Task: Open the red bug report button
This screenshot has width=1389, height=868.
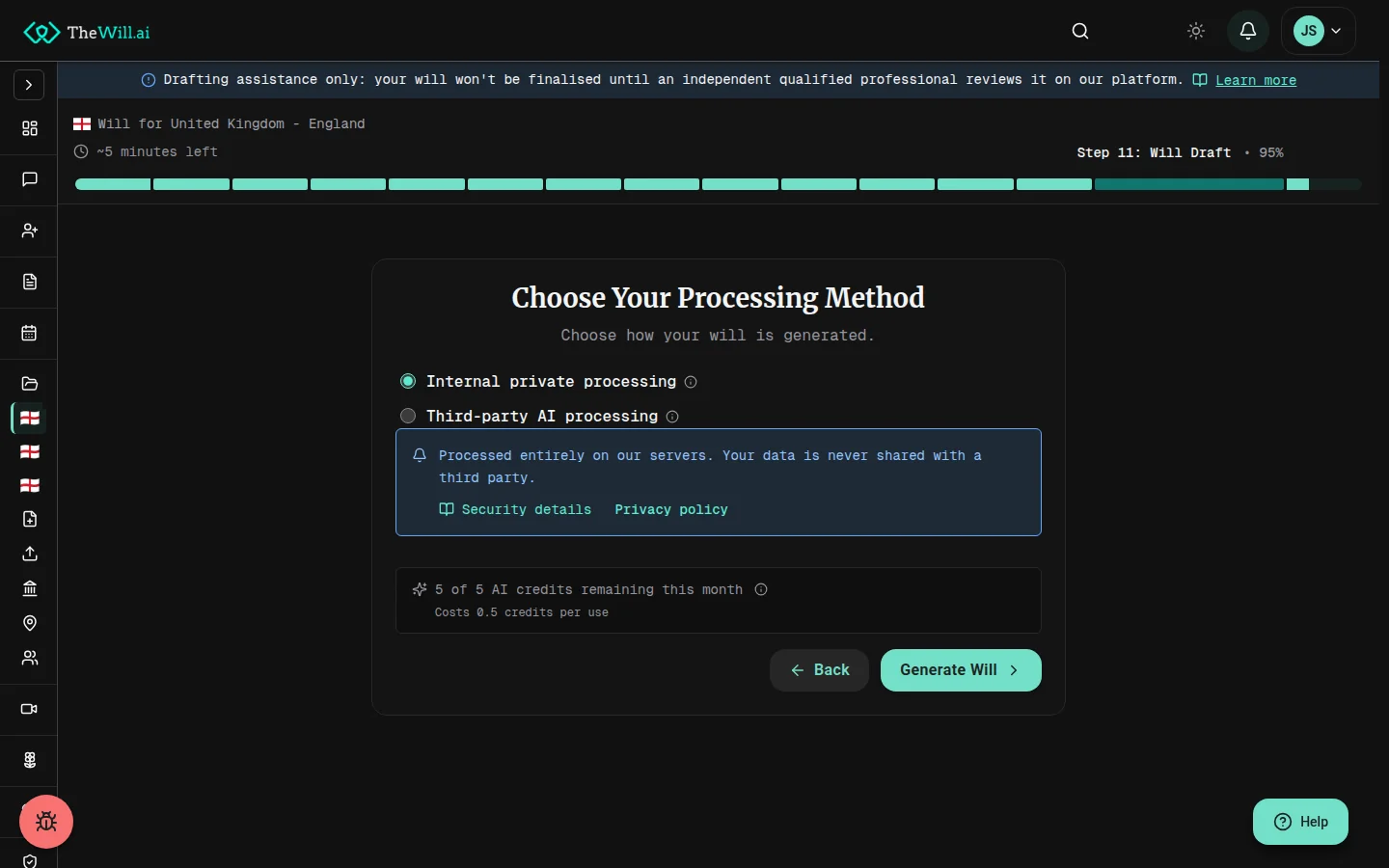Action: click(46, 822)
